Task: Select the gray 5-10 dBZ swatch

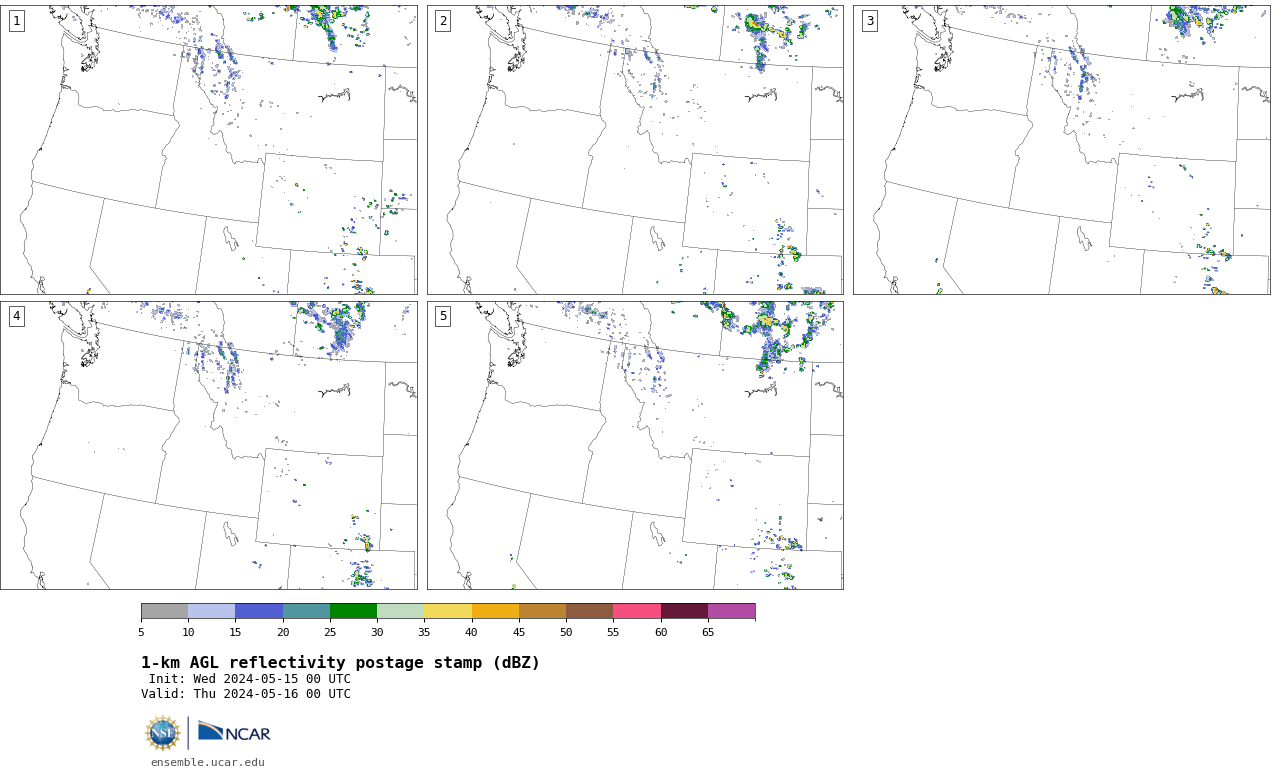Action: [x=164, y=611]
